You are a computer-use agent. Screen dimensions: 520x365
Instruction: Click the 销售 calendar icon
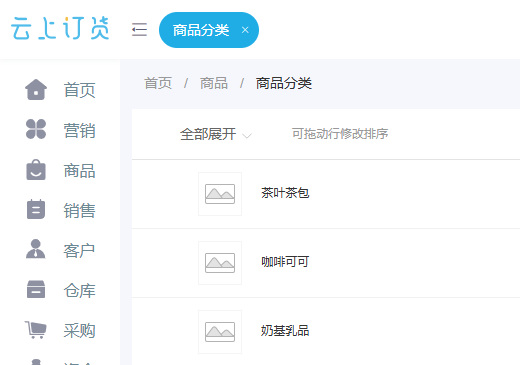[36, 209]
